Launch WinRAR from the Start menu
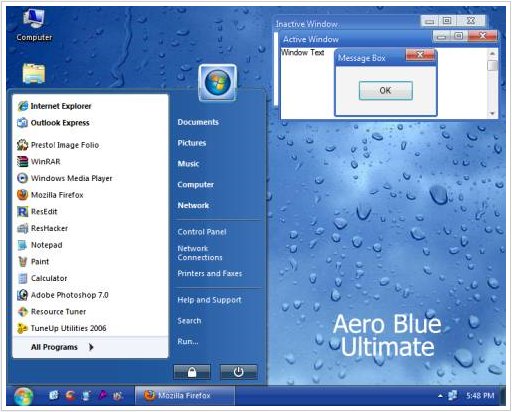512x412 pixels. 39,162
